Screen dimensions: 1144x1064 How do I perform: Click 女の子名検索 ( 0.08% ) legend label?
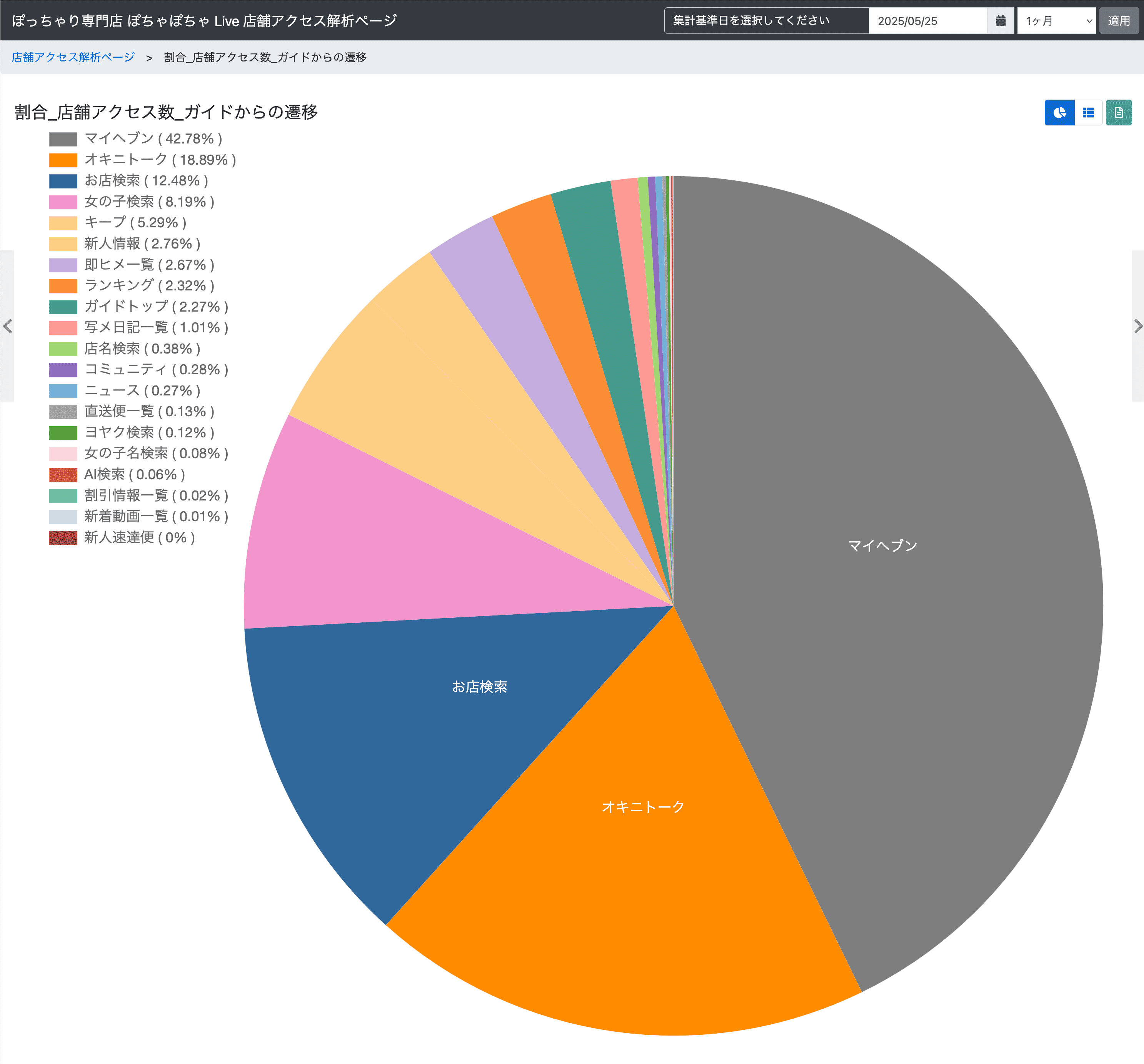[x=157, y=454]
